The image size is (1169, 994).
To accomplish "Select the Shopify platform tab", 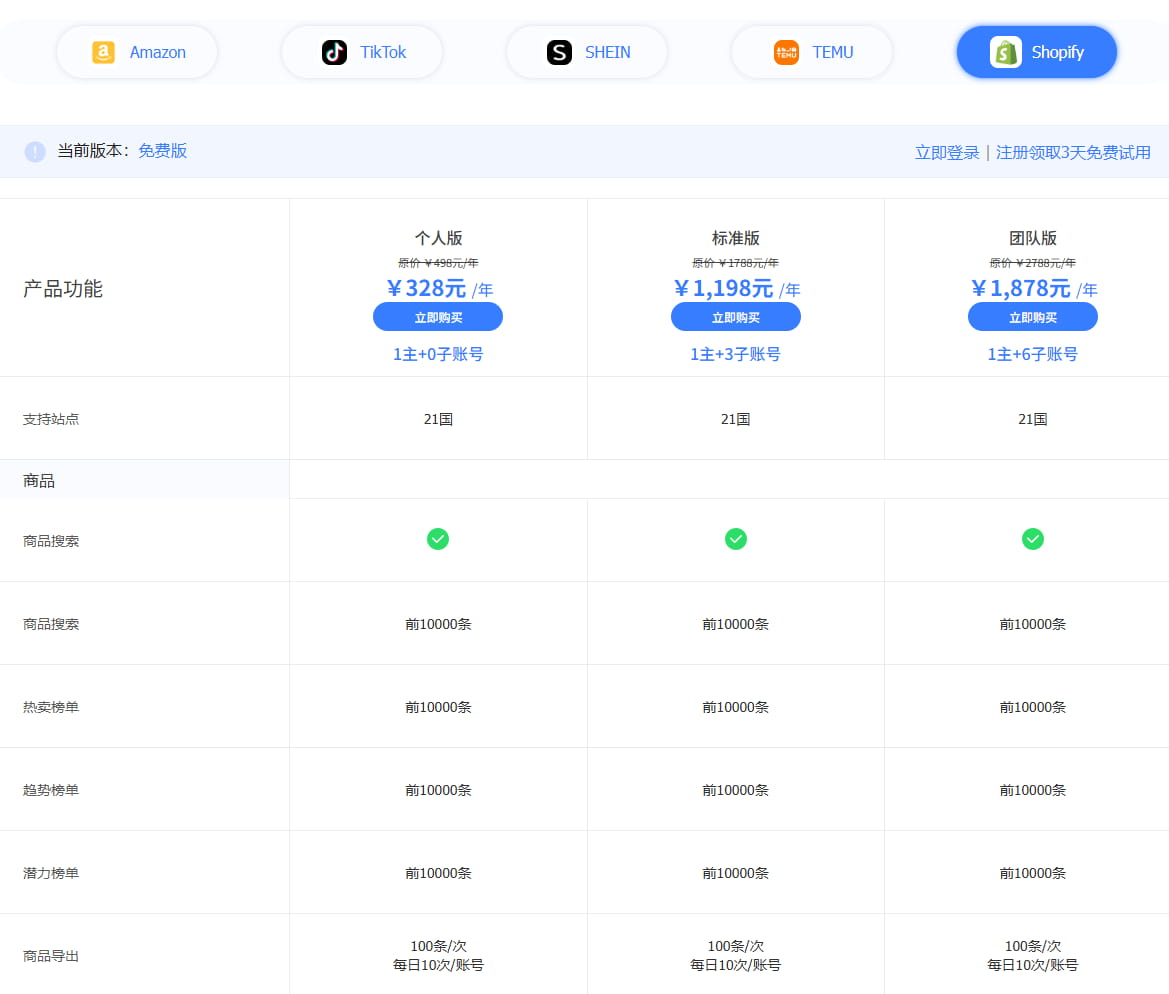I will coord(1037,52).
